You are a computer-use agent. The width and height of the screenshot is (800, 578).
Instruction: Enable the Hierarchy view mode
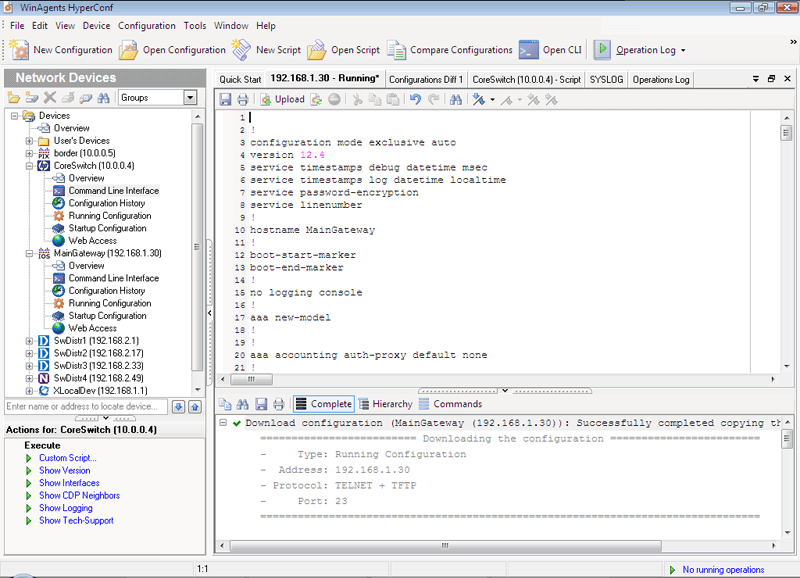[386, 404]
